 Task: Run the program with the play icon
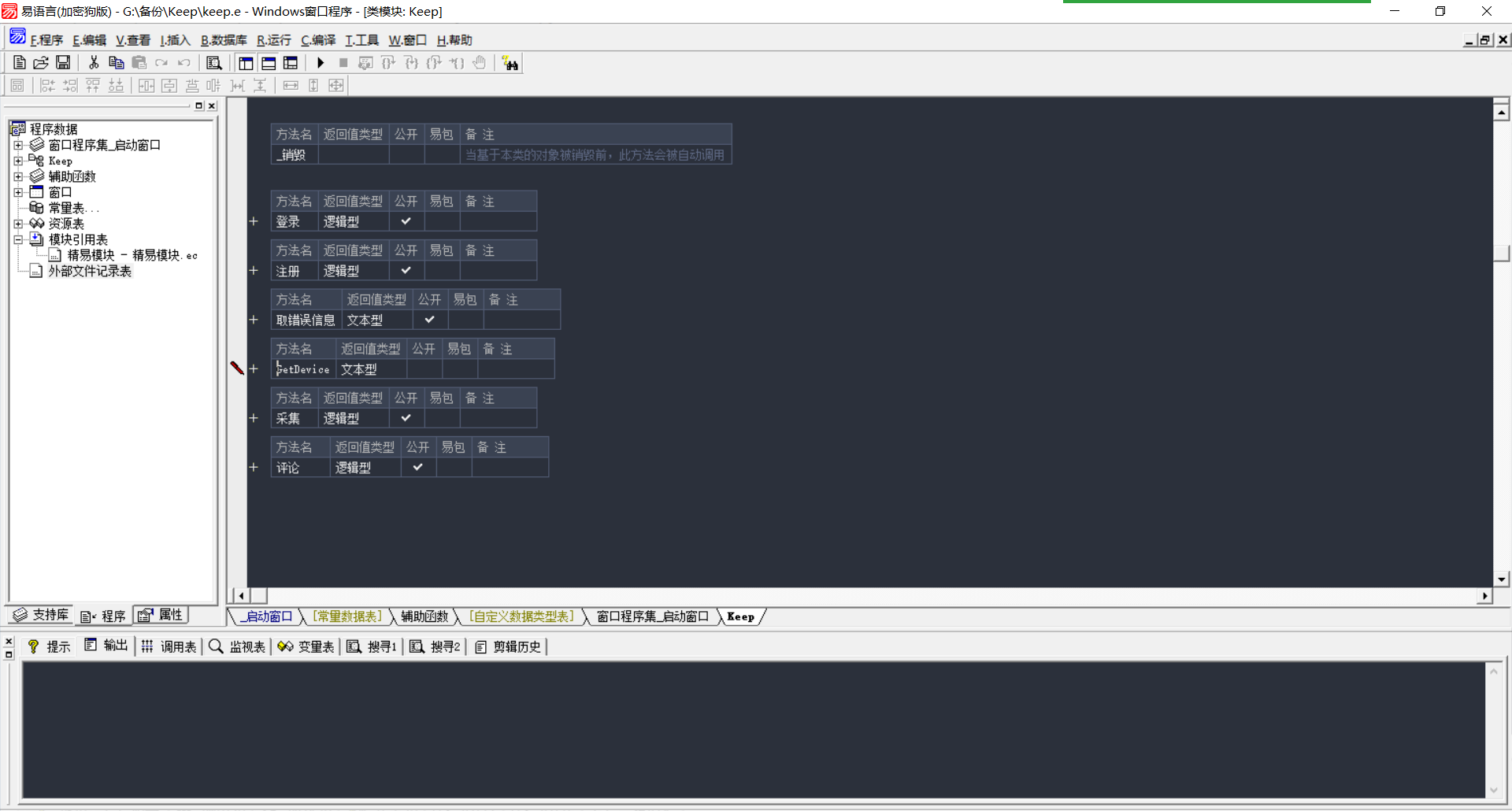[x=321, y=63]
